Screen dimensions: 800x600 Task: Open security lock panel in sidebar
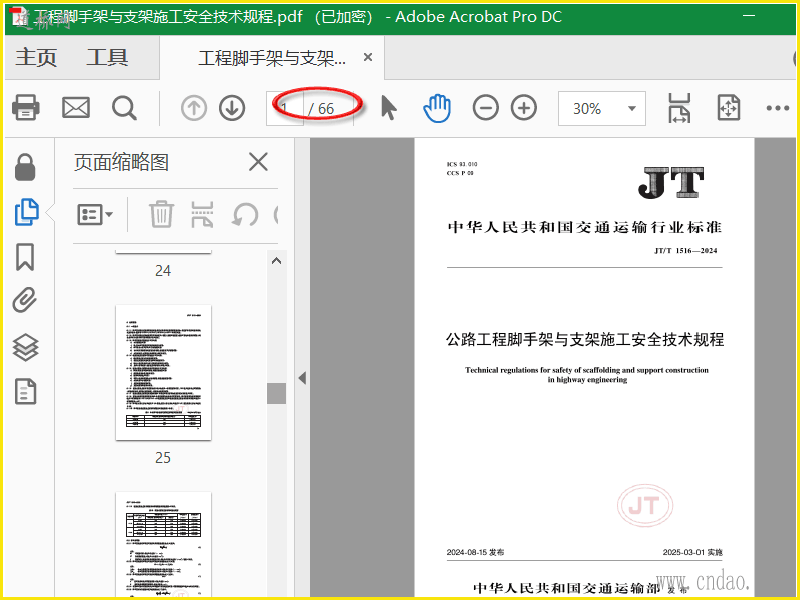[x=25, y=167]
